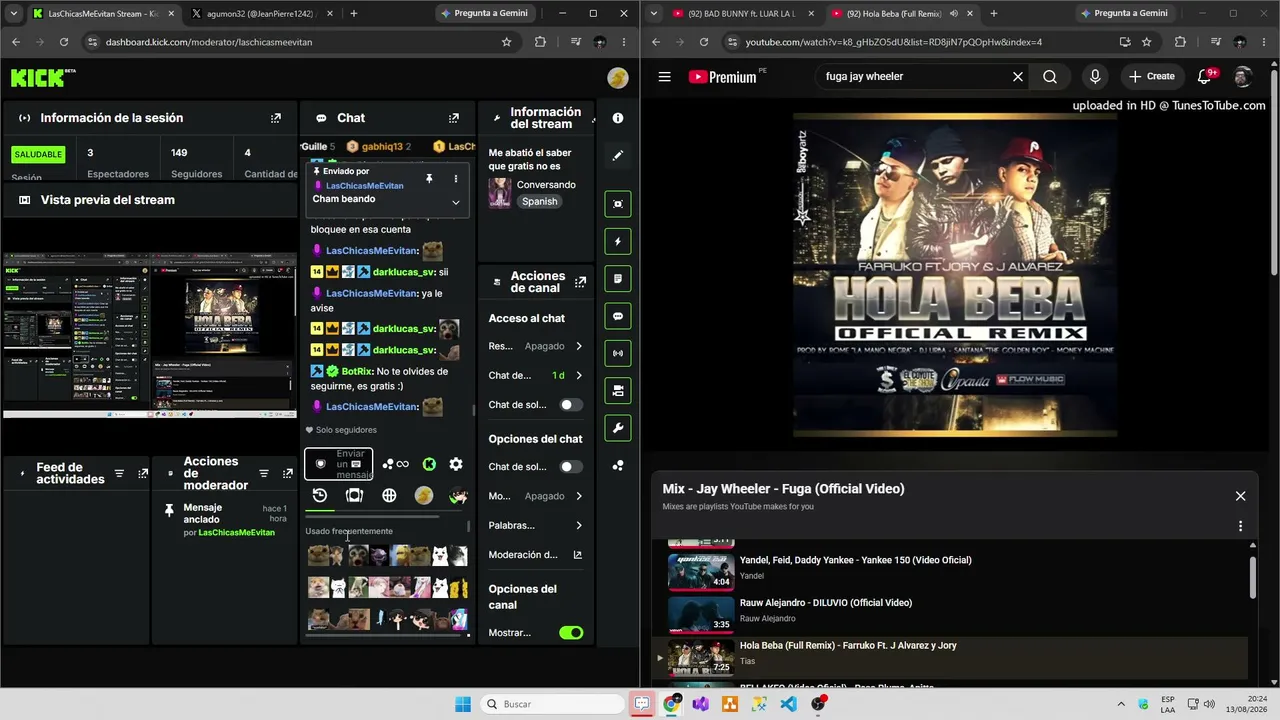Click the Spanish language tag
Image resolution: width=1280 pixels, height=720 pixels.
click(x=539, y=202)
